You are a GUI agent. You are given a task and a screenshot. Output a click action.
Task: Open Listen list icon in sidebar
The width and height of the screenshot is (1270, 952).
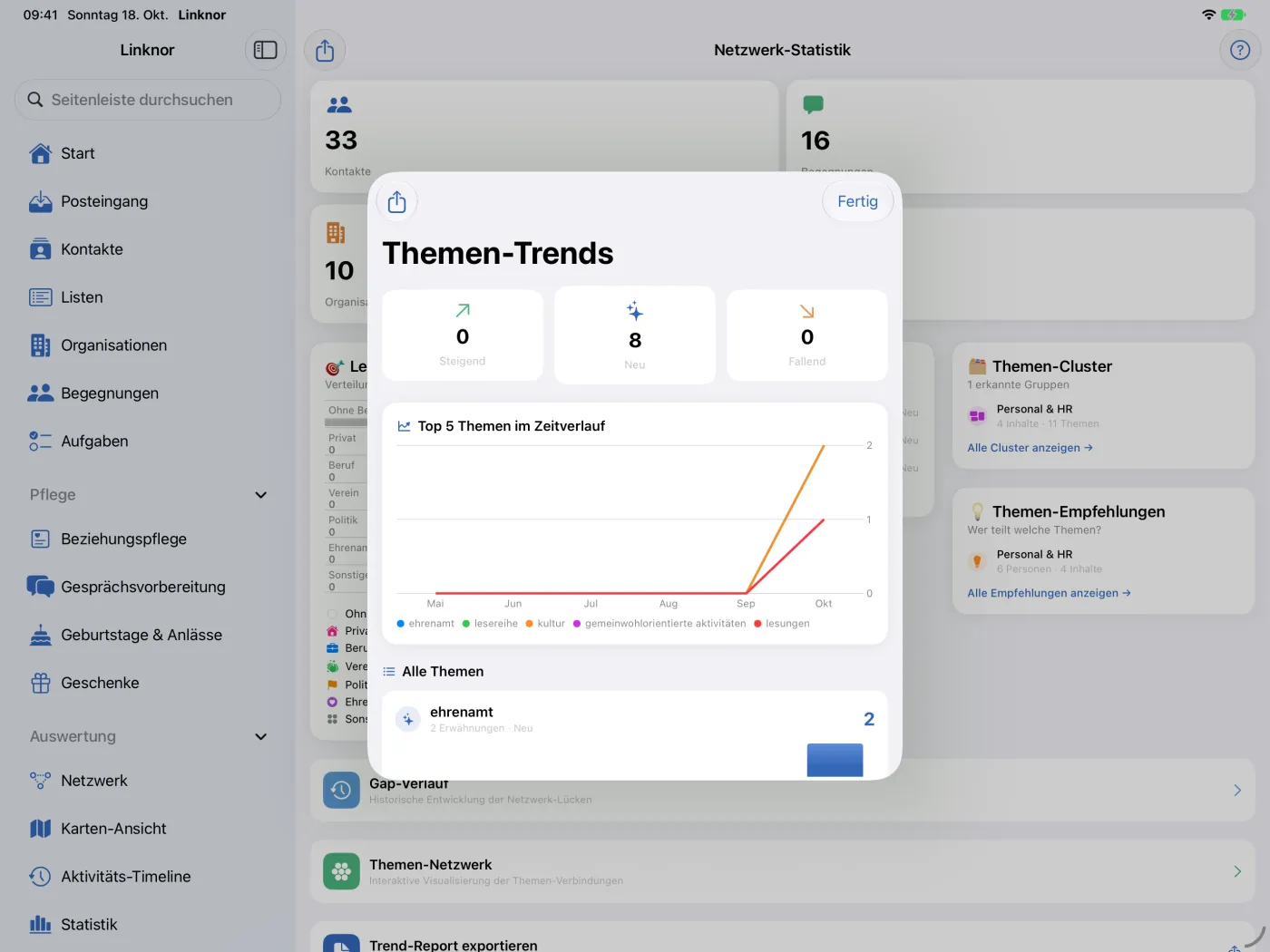41,297
